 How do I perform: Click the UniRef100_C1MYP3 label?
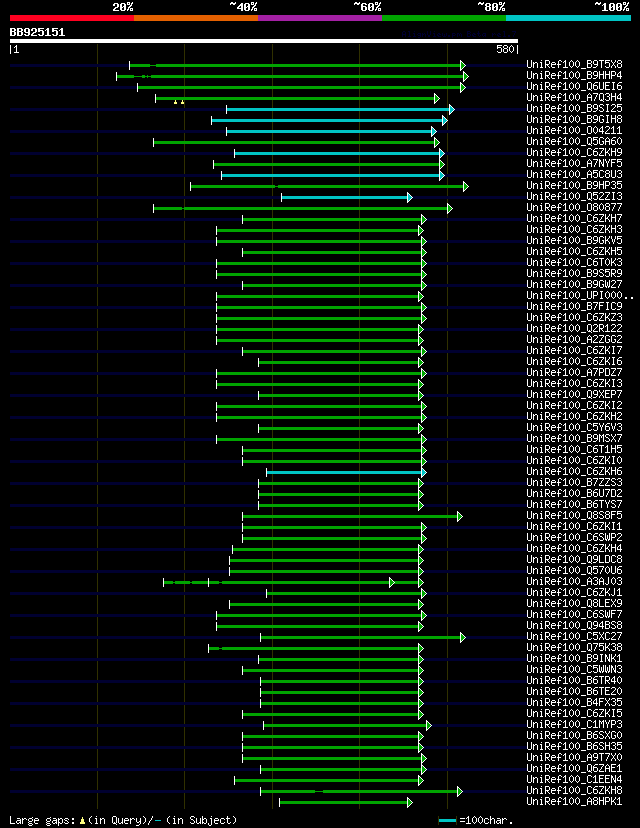[574, 724]
